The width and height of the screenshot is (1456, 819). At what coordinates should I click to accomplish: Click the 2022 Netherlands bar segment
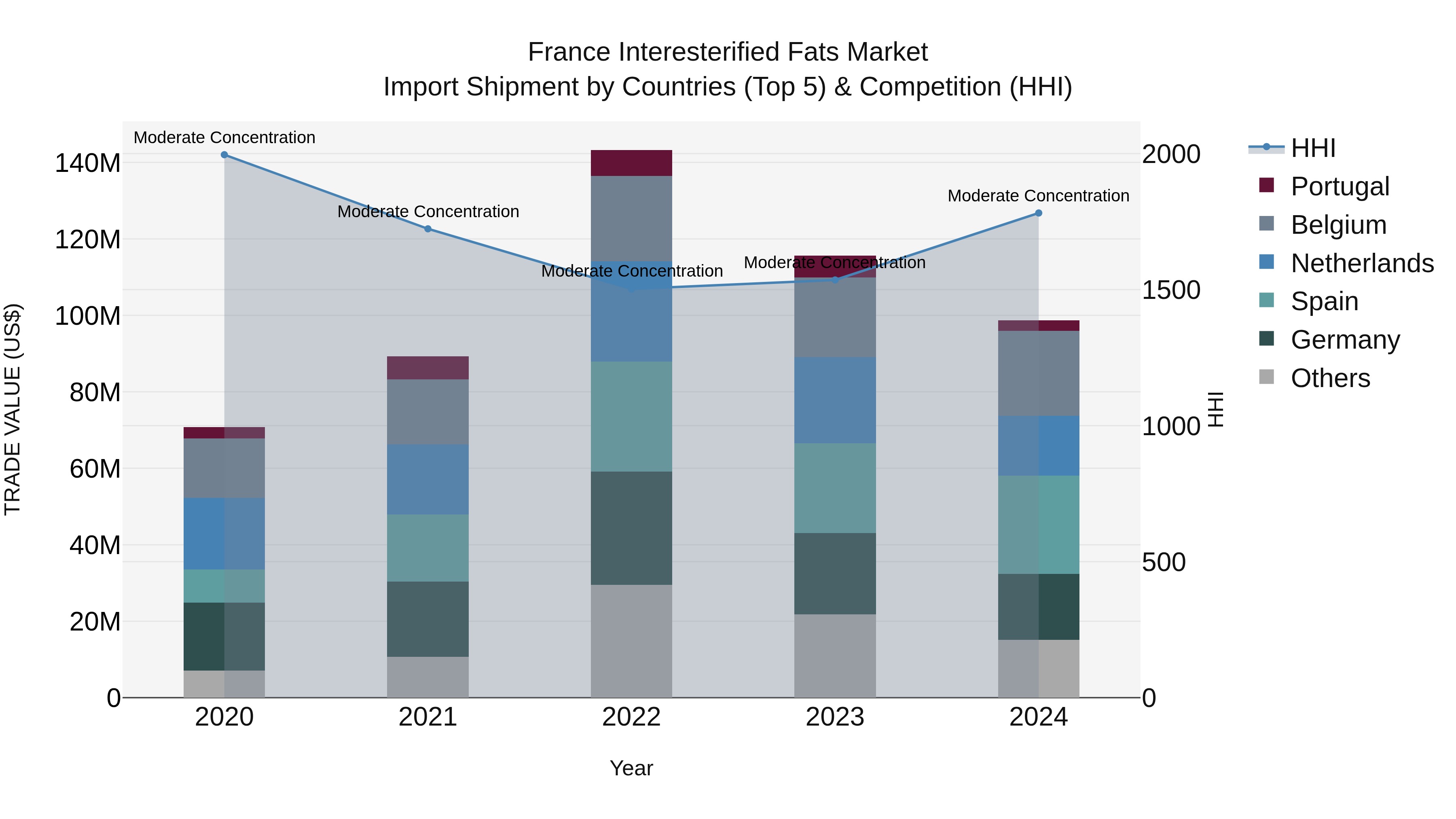coord(631,311)
